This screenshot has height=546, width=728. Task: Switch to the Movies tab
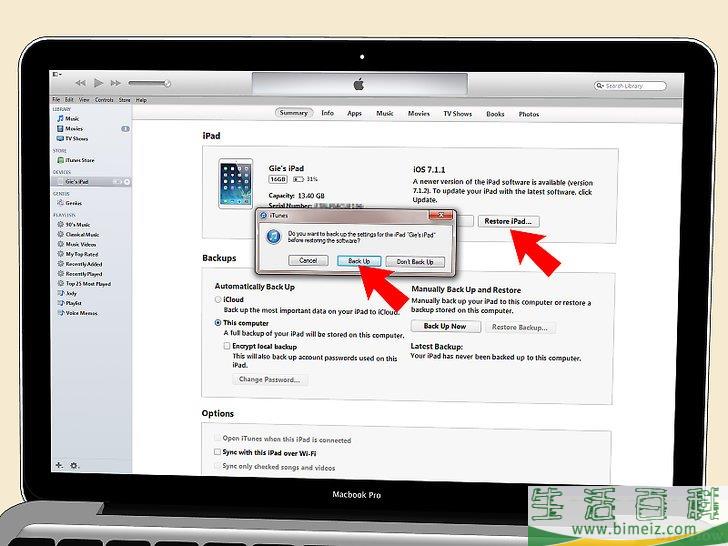(419, 113)
